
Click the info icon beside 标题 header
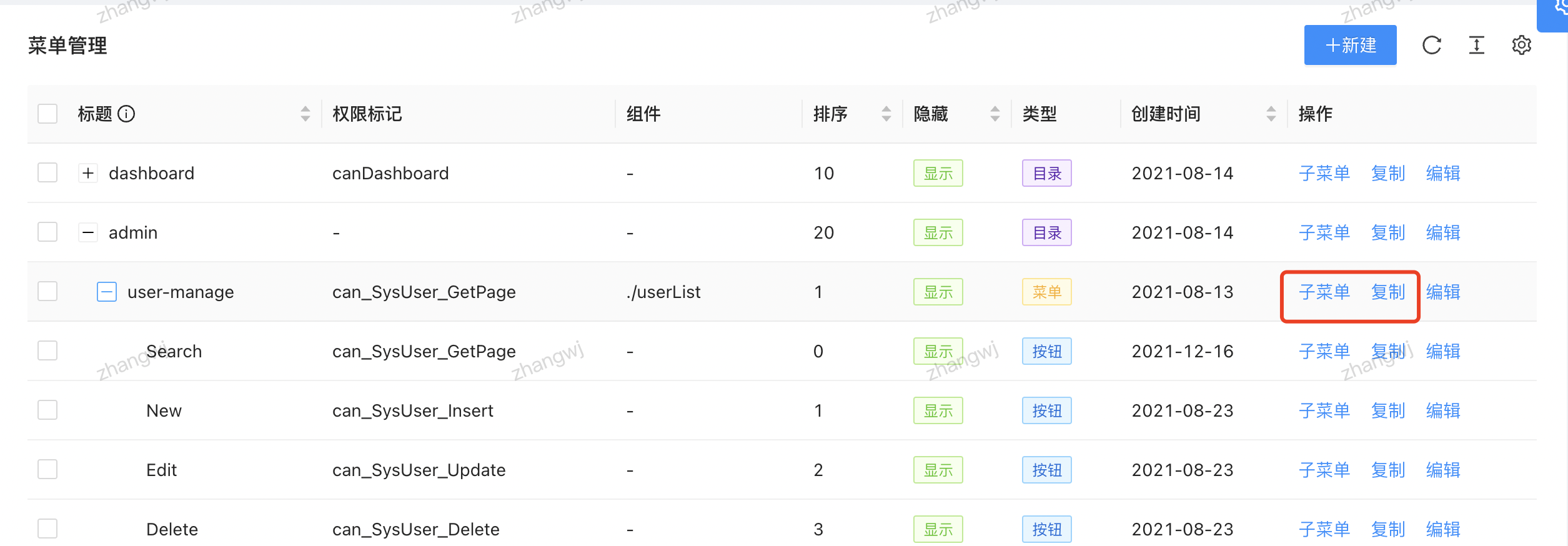(x=126, y=114)
